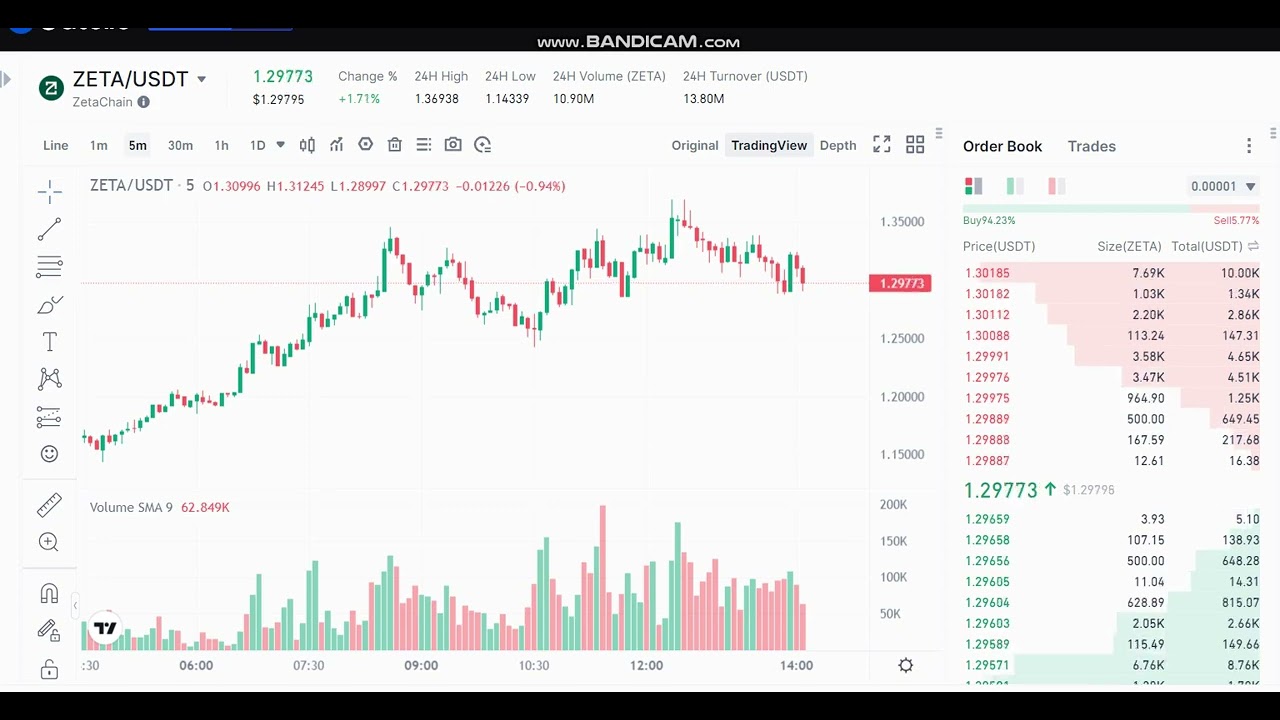Select the ruler measure tool
Screen dimensions: 1280x720
click(x=49, y=505)
